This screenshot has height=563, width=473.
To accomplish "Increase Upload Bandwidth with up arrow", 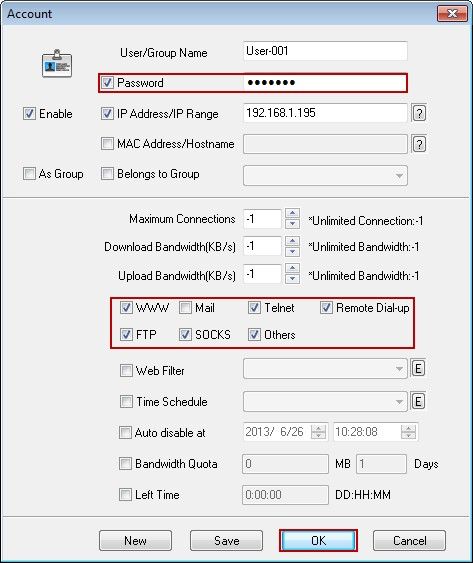I will point(292,269).
